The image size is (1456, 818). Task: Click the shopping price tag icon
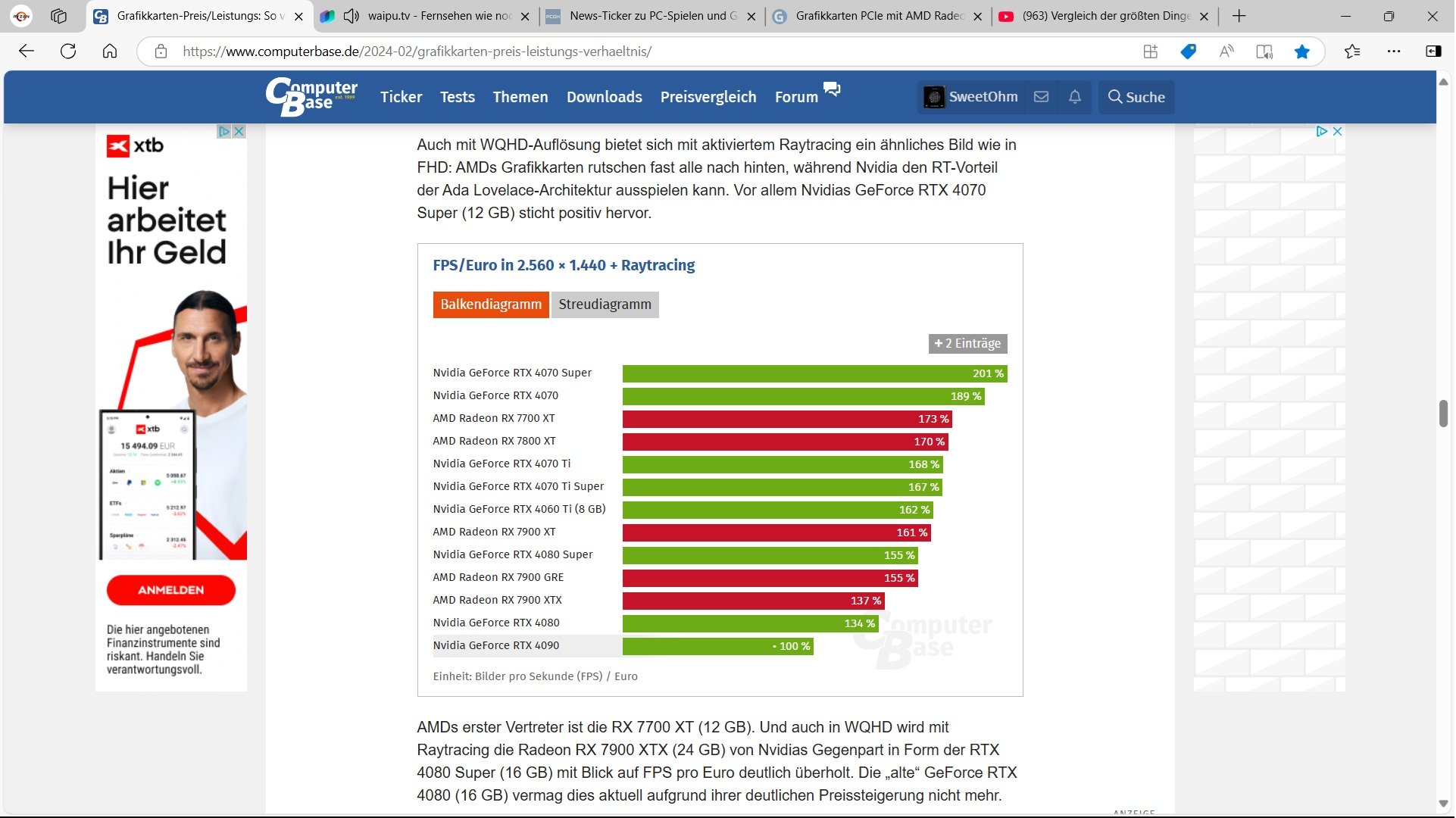point(1189,52)
